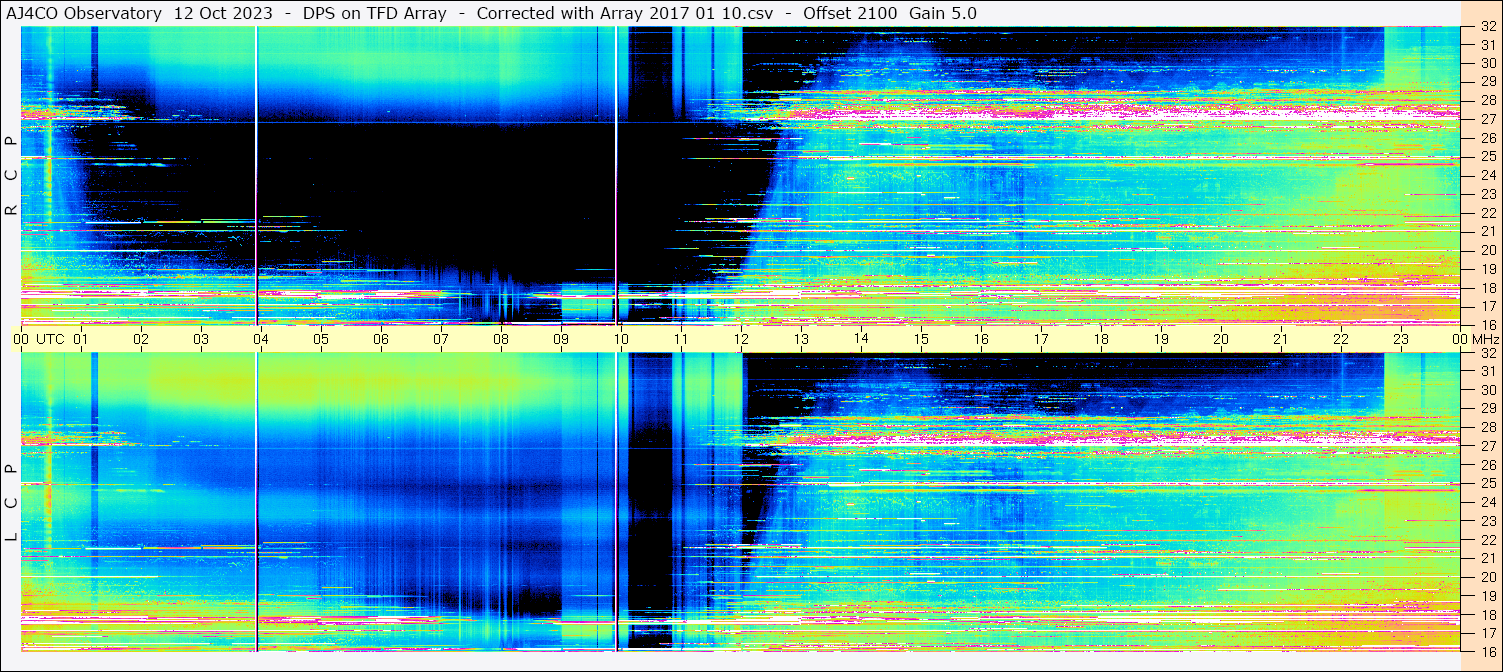Select the 17 hour time marker
The image size is (1503, 672).
click(x=1040, y=339)
